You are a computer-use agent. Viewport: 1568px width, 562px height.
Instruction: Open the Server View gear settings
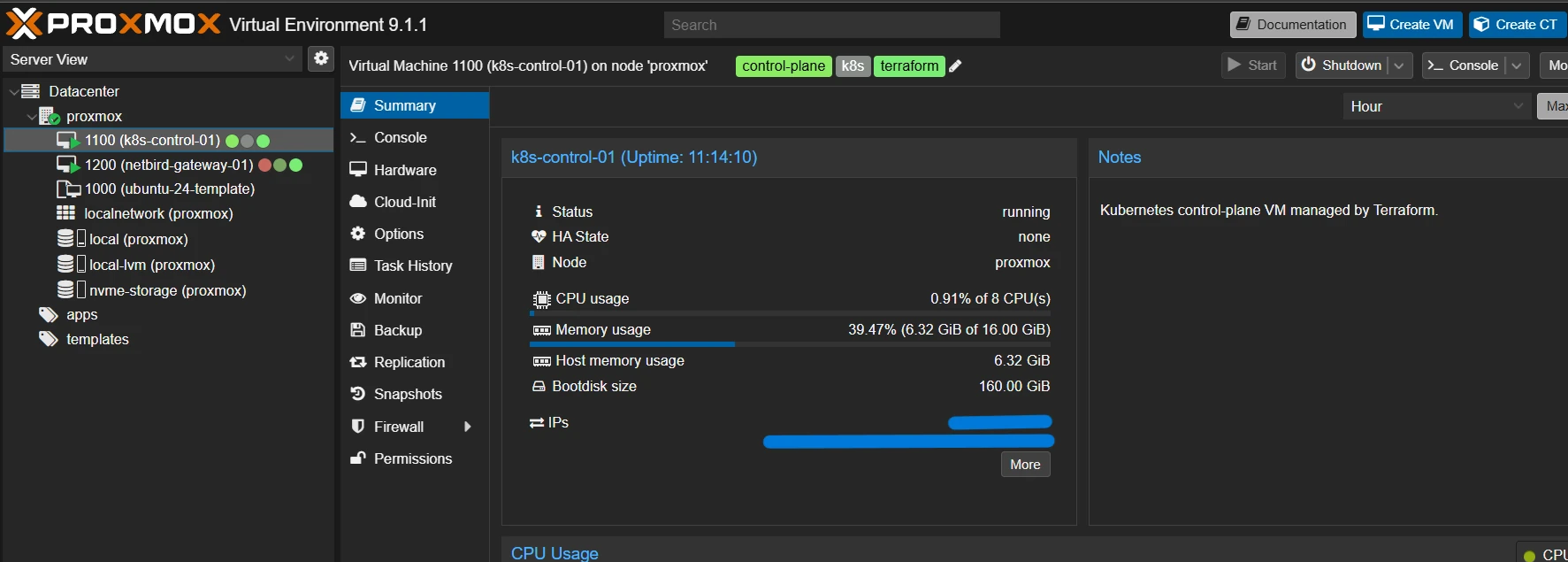click(321, 58)
